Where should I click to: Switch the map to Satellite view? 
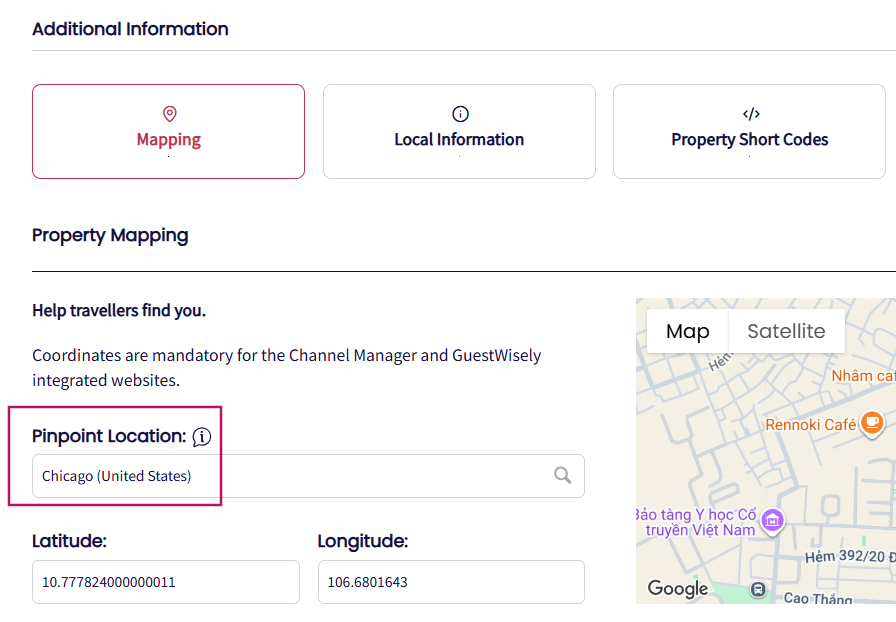tap(786, 331)
